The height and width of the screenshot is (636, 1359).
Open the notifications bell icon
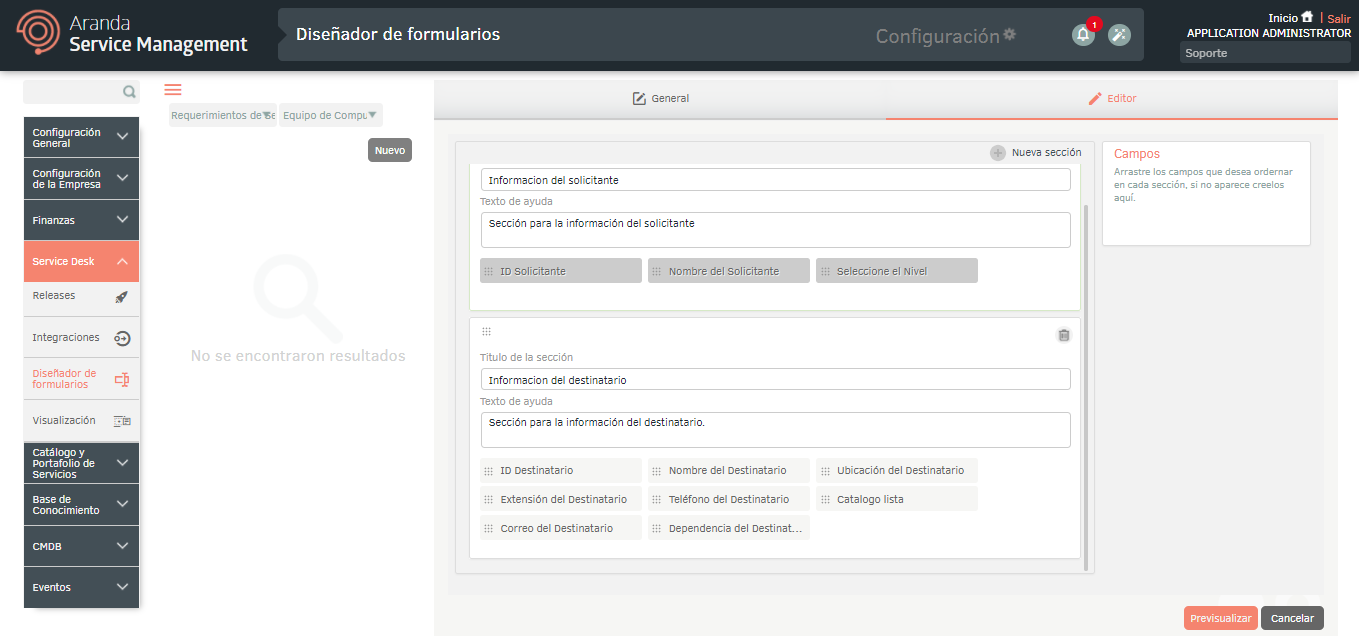[1083, 35]
